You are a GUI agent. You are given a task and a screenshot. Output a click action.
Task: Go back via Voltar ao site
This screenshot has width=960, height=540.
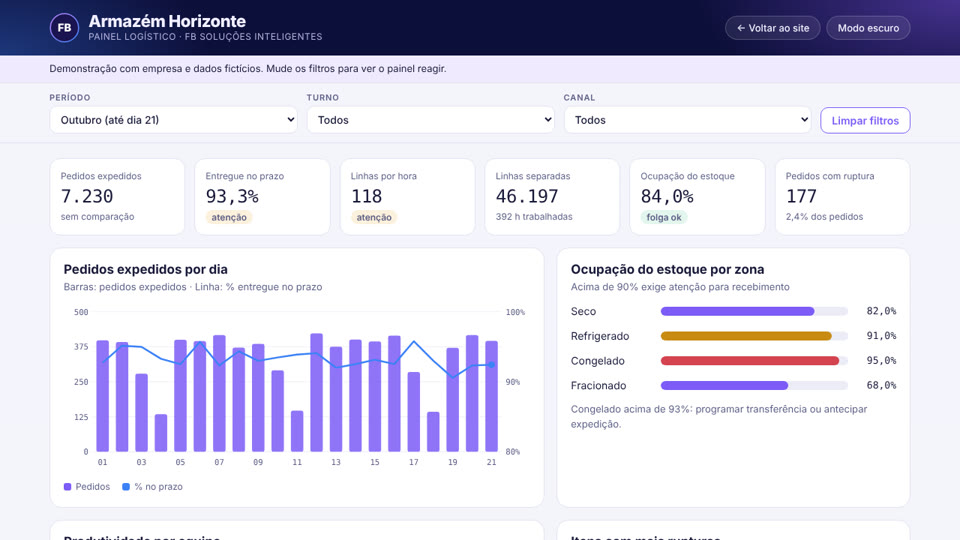pyautogui.click(x=773, y=28)
